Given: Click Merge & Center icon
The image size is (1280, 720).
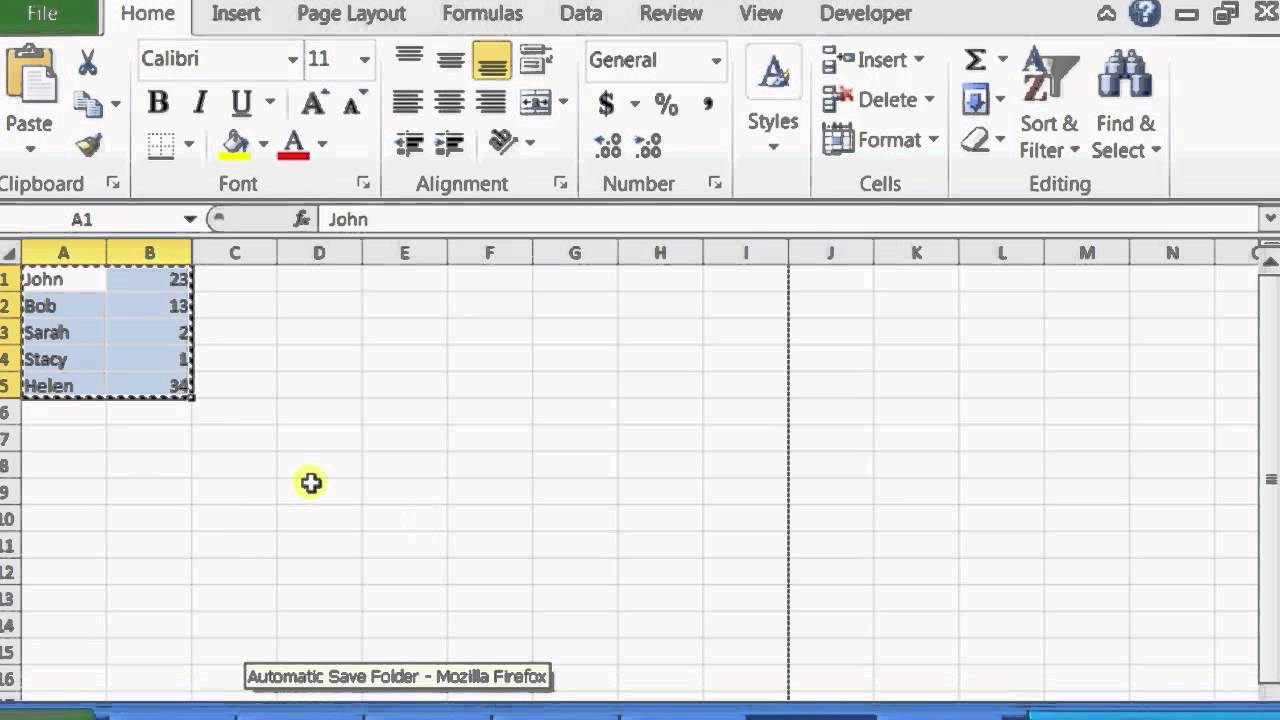Looking at the screenshot, I should point(536,101).
